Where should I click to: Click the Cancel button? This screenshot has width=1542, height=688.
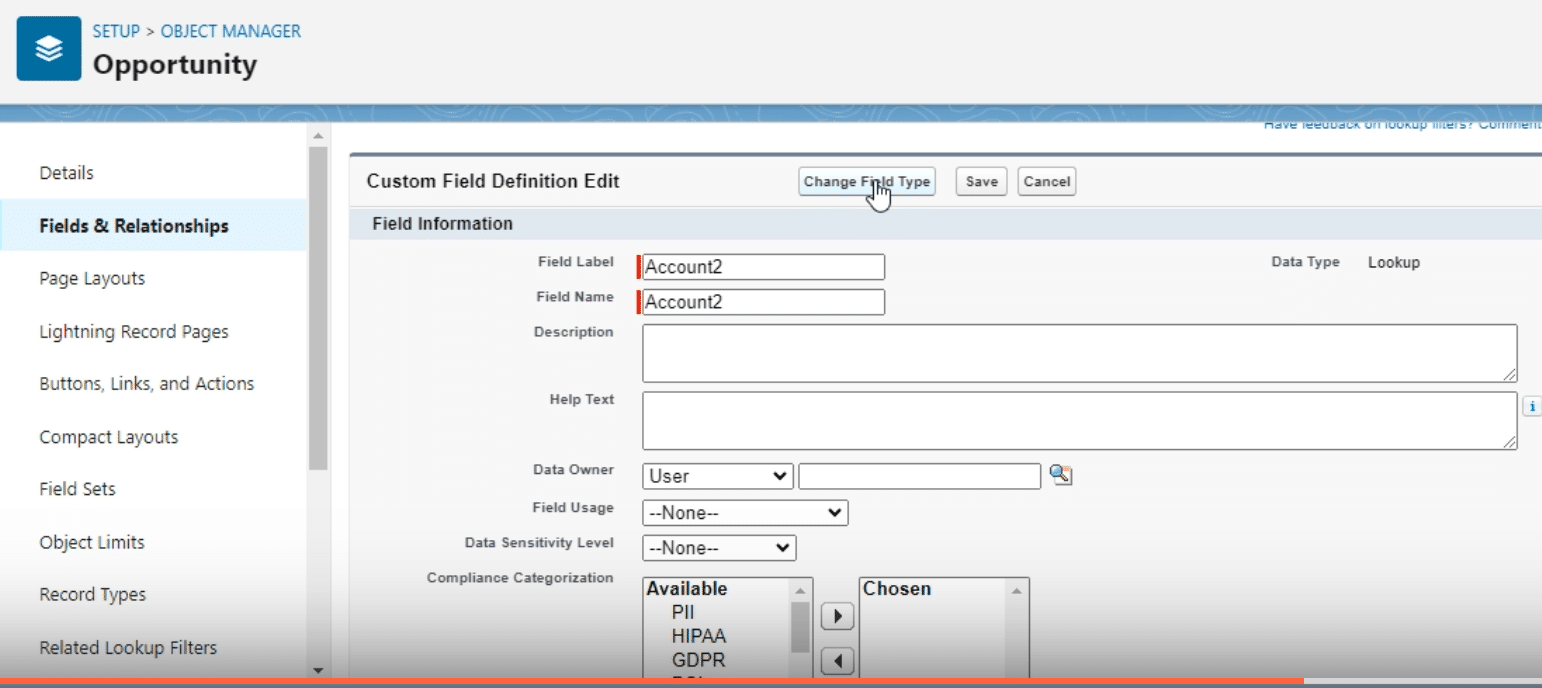click(1046, 182)
